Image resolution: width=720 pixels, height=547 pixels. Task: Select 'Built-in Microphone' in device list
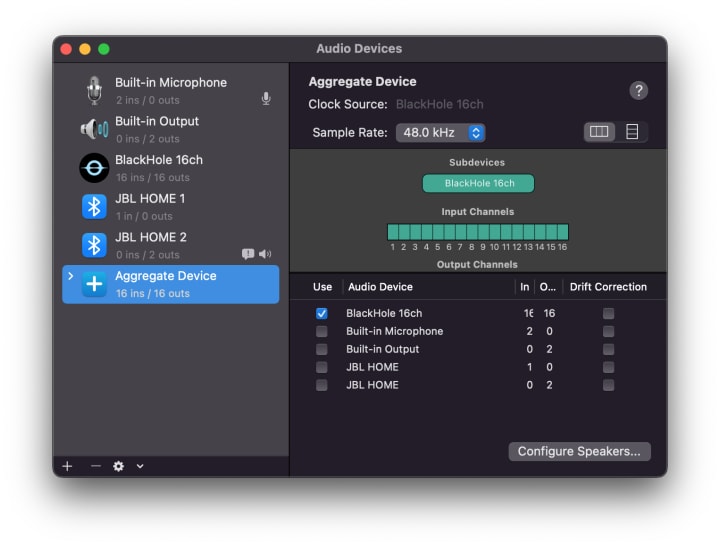[170, 90]
